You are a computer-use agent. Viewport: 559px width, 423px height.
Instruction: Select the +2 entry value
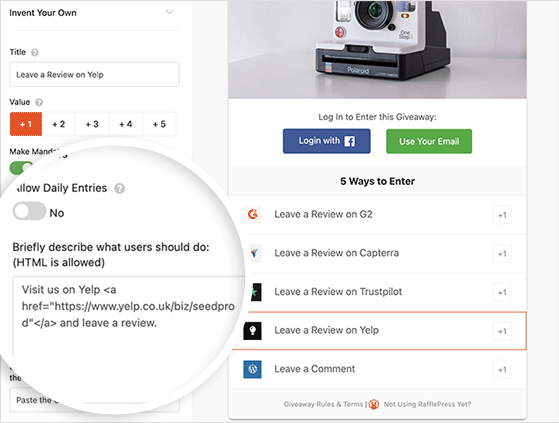click(x=58, y=124)
